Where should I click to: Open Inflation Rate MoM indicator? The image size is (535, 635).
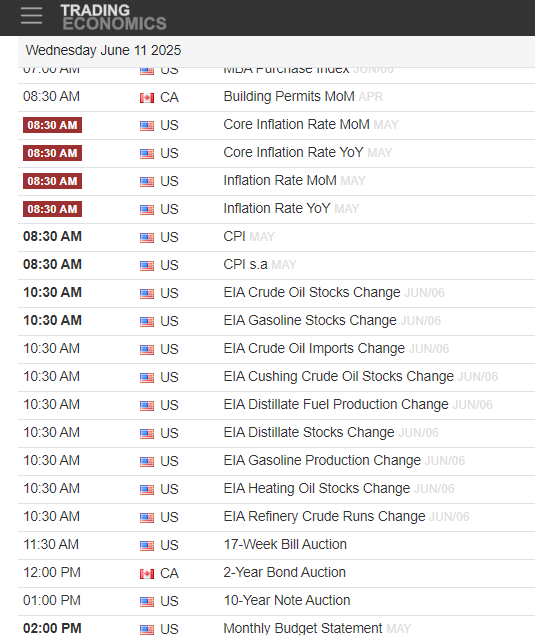coord(280,180)
